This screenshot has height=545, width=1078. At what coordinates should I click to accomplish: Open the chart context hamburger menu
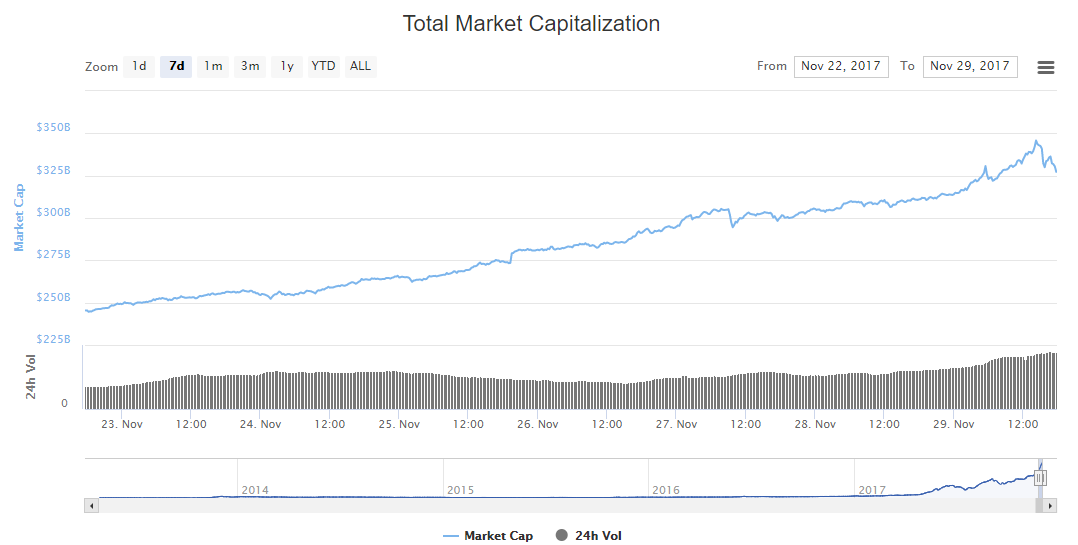(1046, 67)
